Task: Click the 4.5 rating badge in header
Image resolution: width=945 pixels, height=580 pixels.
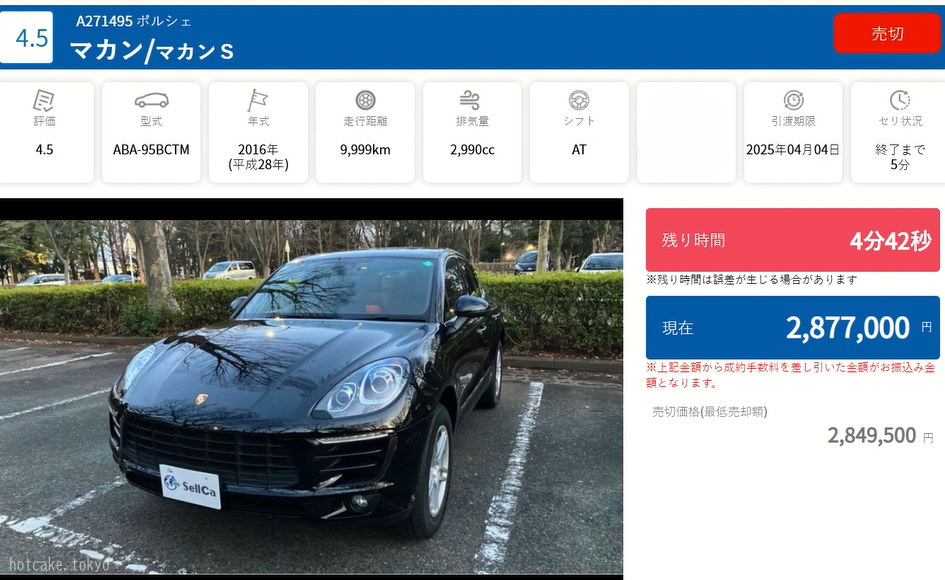Action: point(27,37)
